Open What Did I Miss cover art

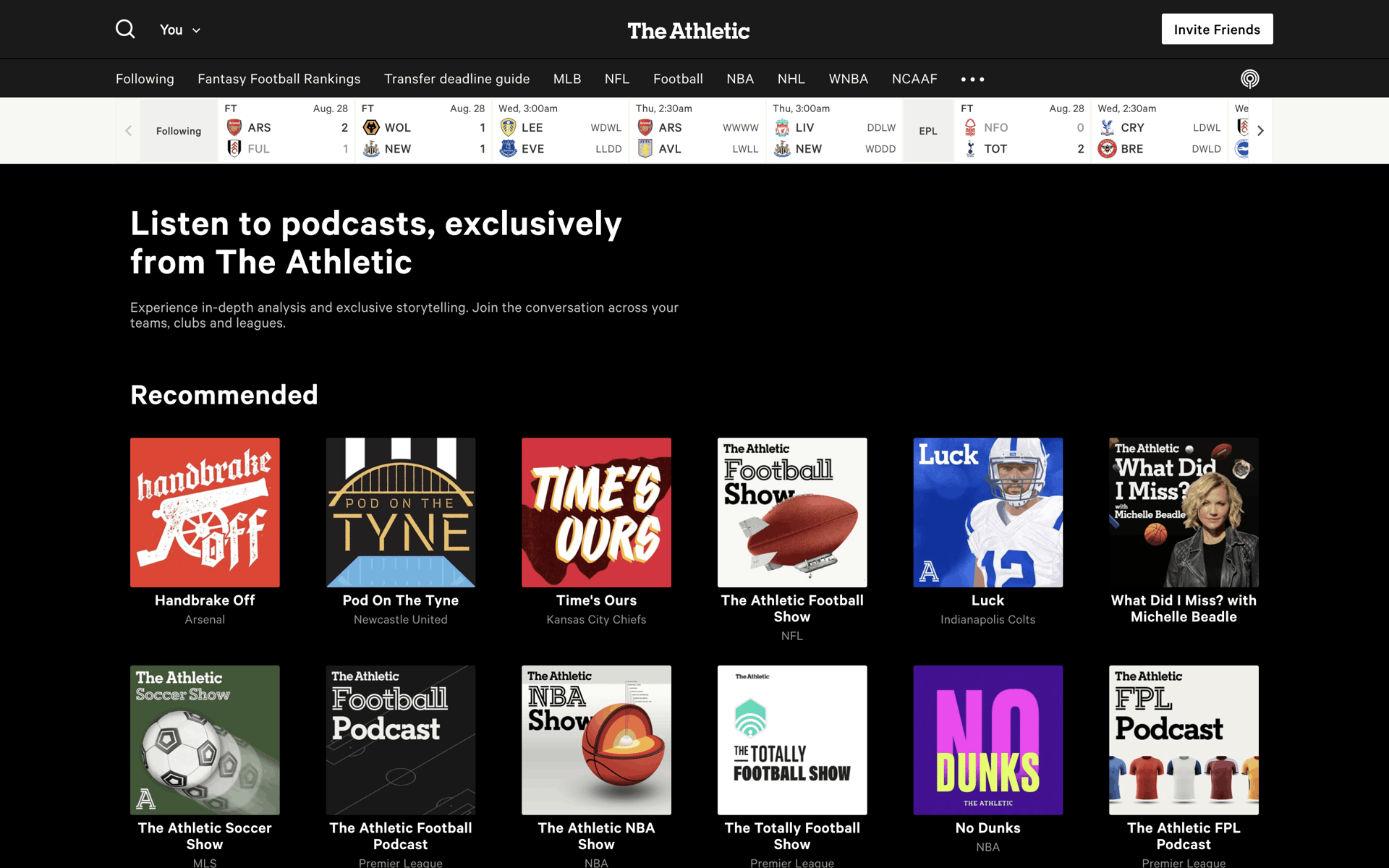(1184, 512)
